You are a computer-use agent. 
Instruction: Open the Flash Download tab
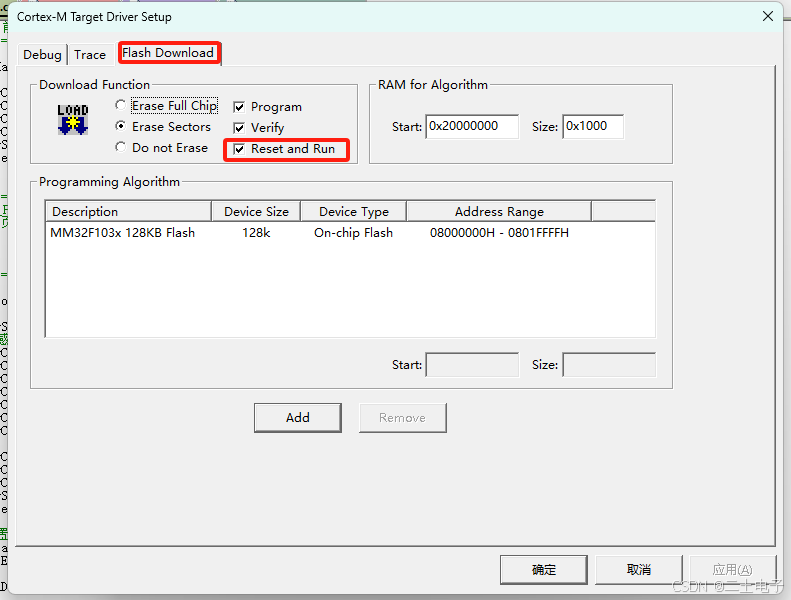168,53
